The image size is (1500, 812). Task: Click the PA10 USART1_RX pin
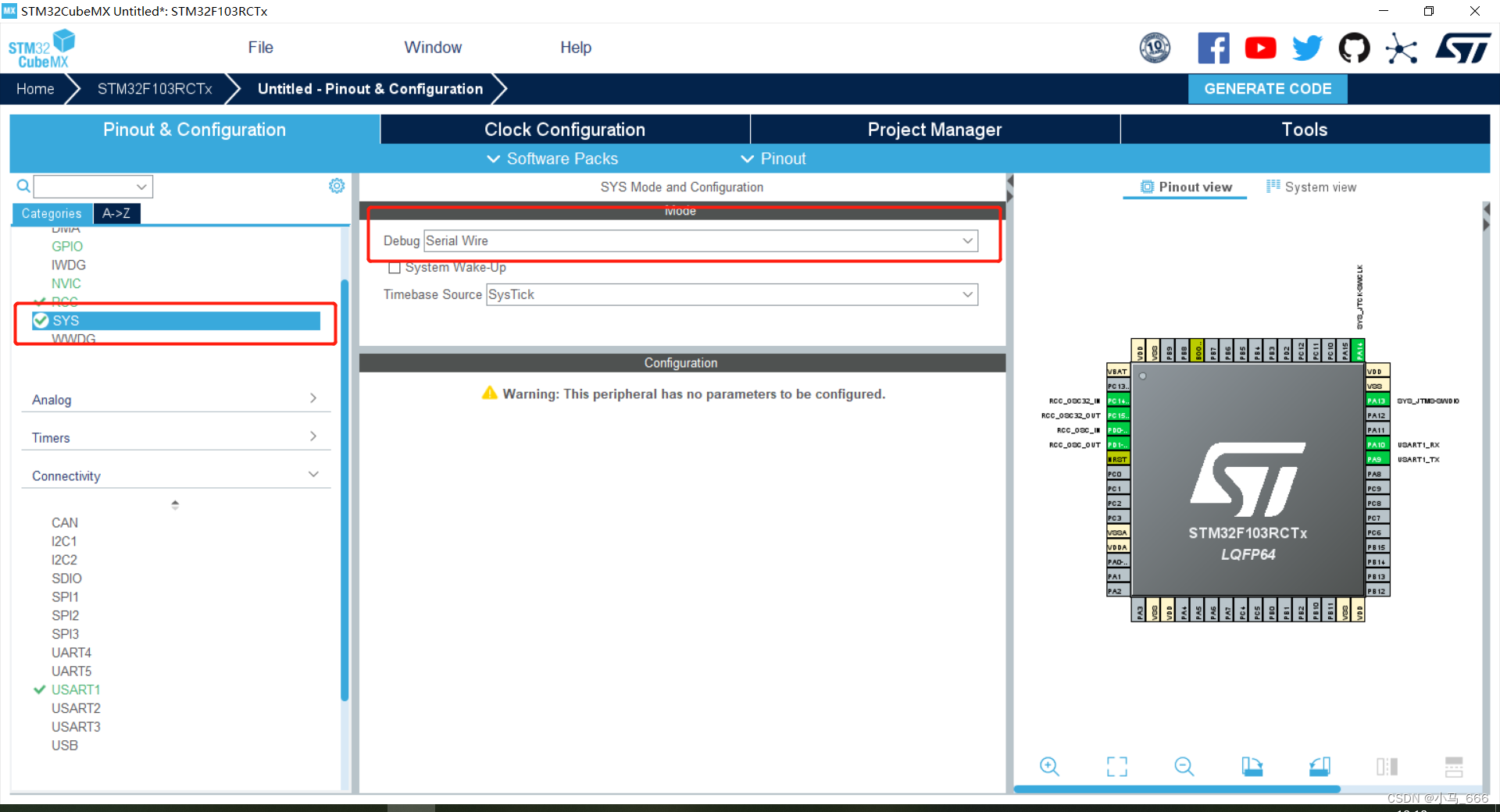[x=1377, y=445]
